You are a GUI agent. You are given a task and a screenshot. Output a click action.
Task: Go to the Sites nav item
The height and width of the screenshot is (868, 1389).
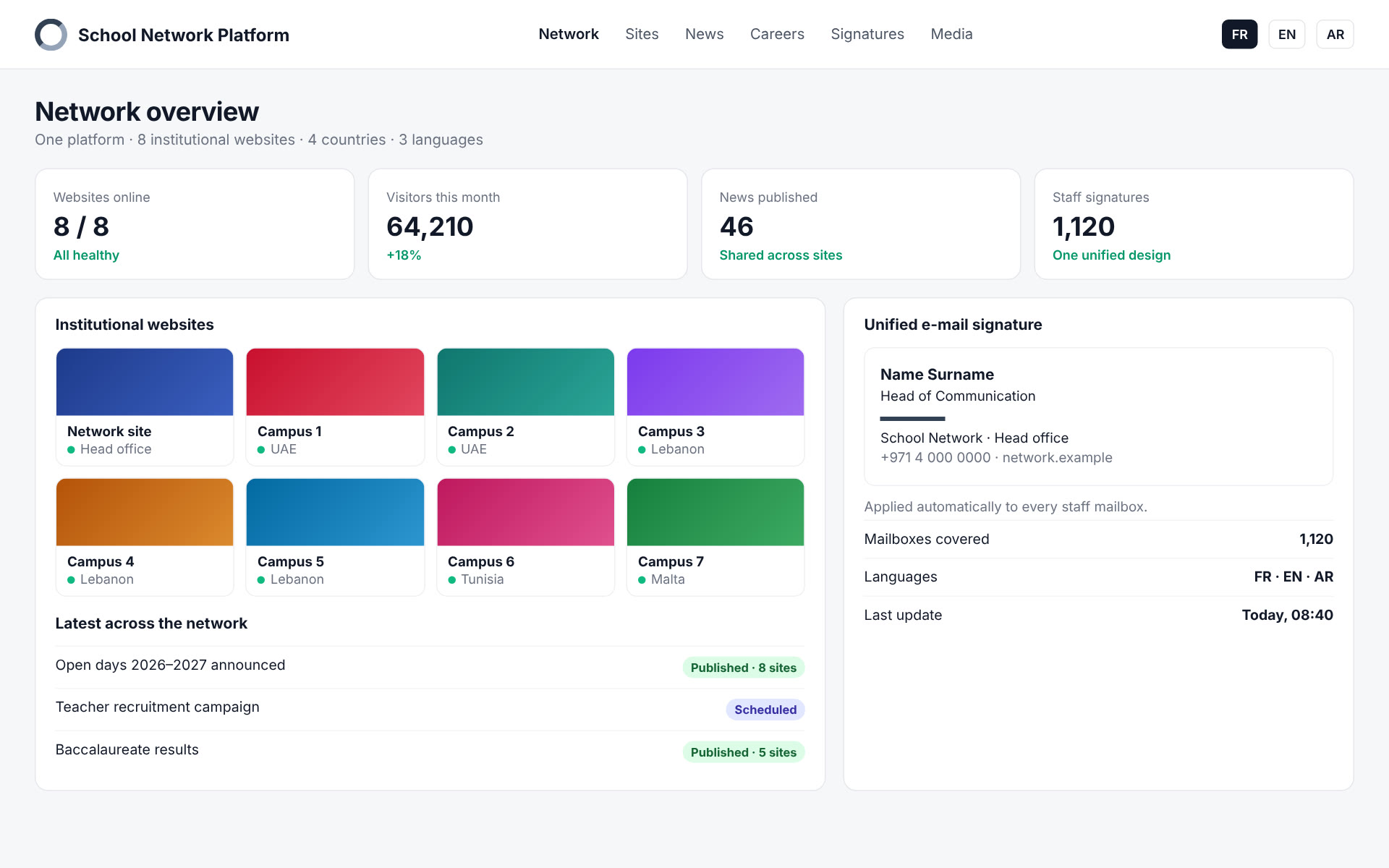click(642, 34)
